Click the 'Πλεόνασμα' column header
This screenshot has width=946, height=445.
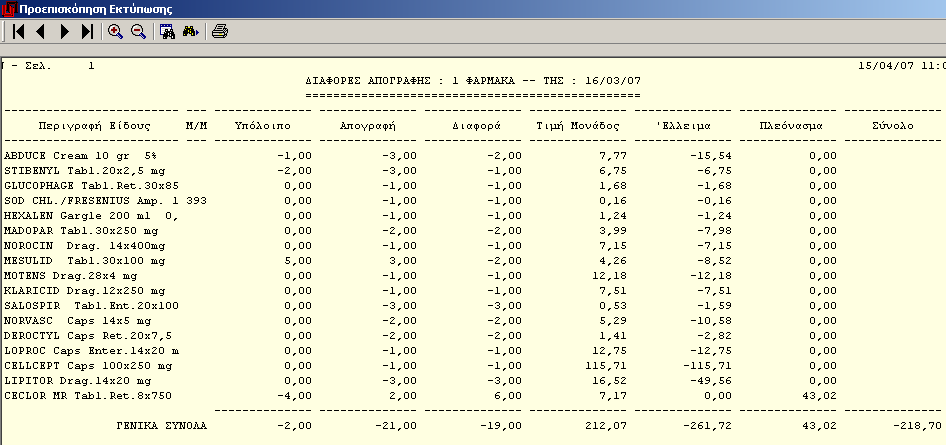(x=791, y=126)
